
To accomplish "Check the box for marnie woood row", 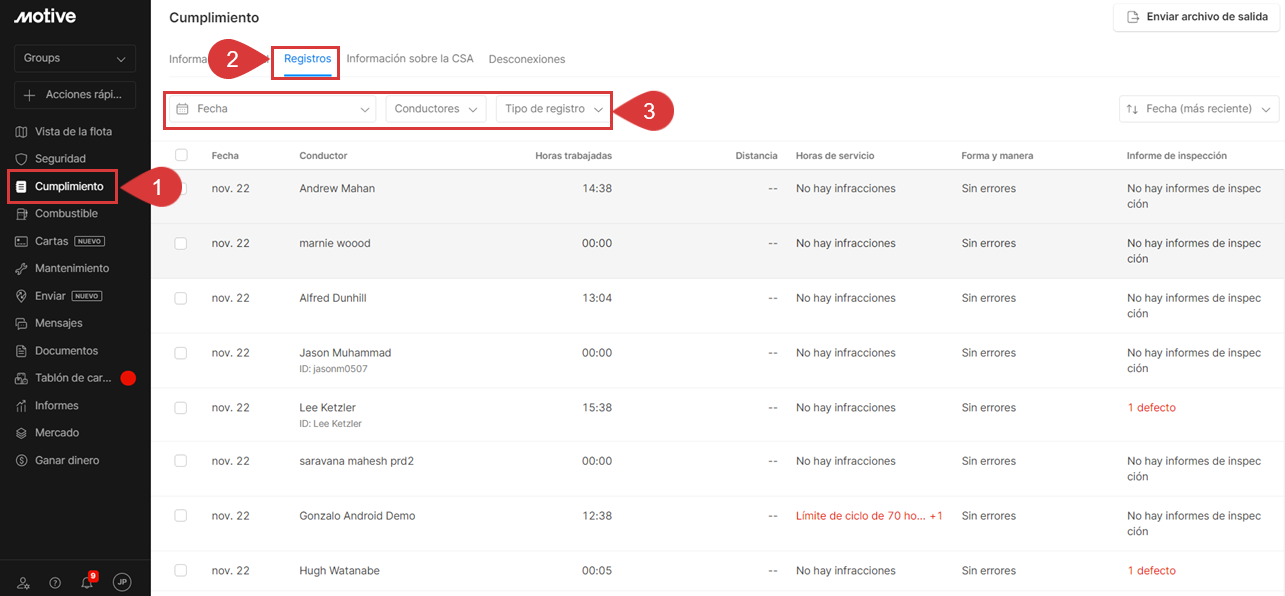I will tap(181, 243).
